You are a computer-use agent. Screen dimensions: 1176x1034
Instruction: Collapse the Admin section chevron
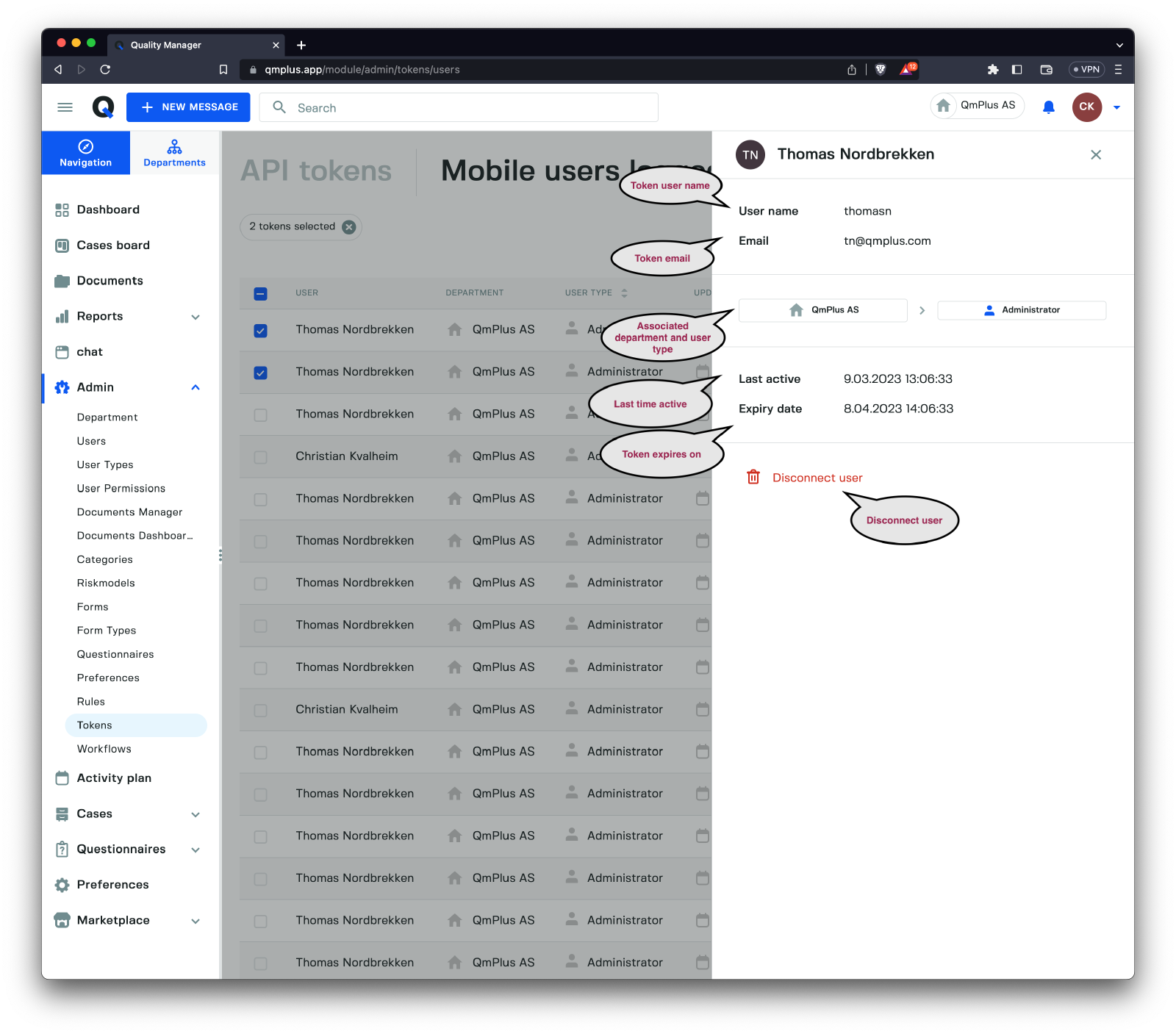coord(196,387)
